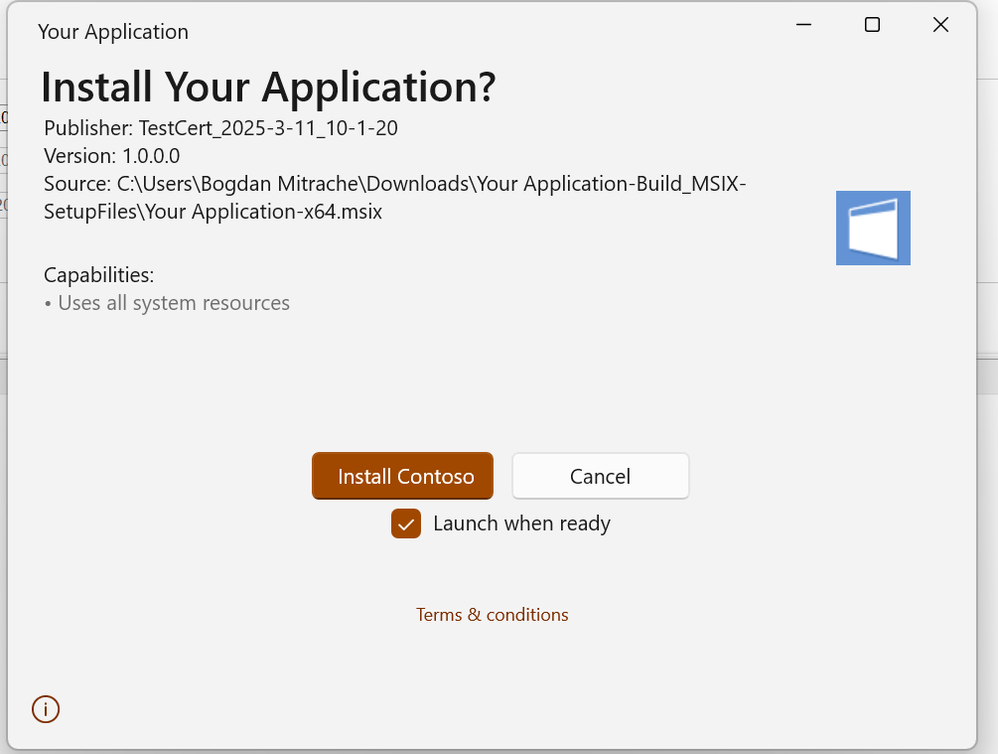The image size is (998, 754).
Task: Click the Capabilities: label
Action: (x=99, y=275)
